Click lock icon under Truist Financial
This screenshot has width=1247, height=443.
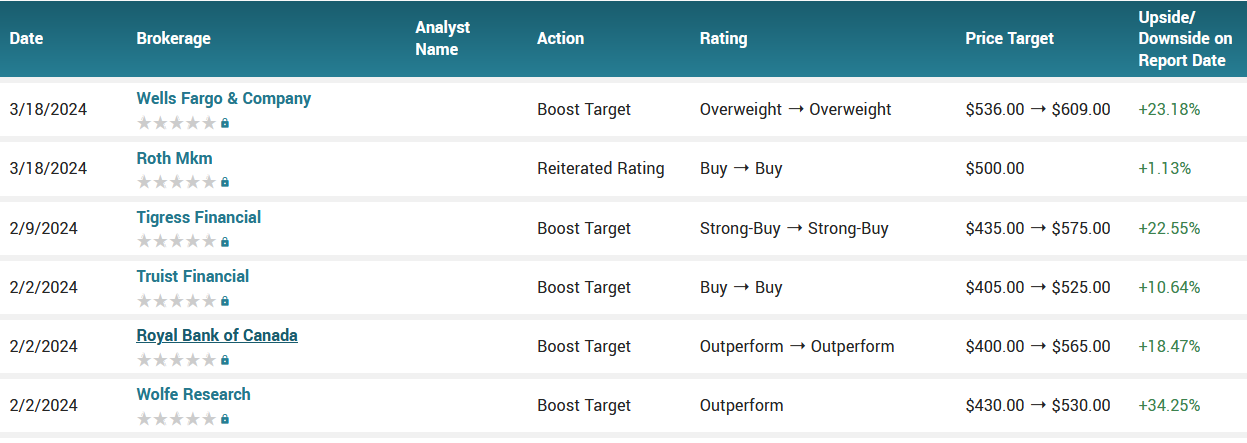[225, 300]
